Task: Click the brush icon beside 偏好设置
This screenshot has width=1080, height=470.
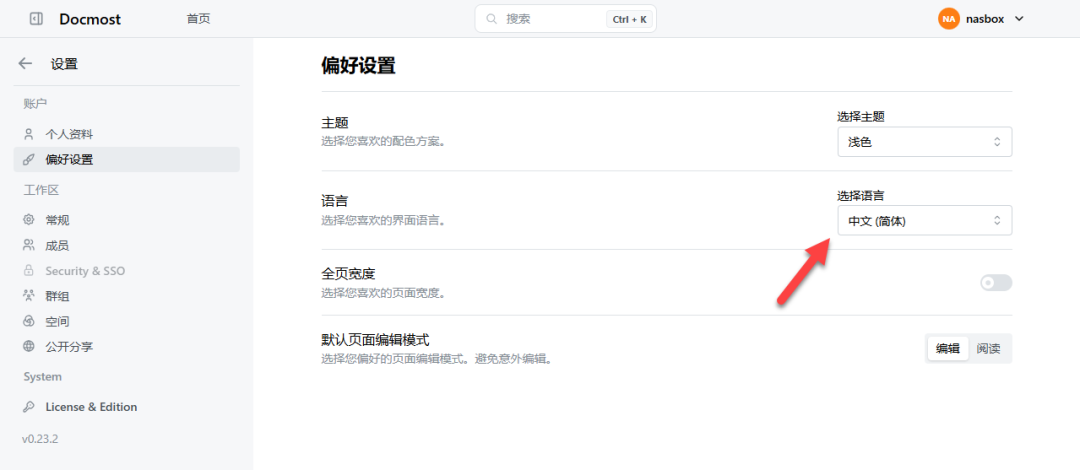Action: click(28, 159)
